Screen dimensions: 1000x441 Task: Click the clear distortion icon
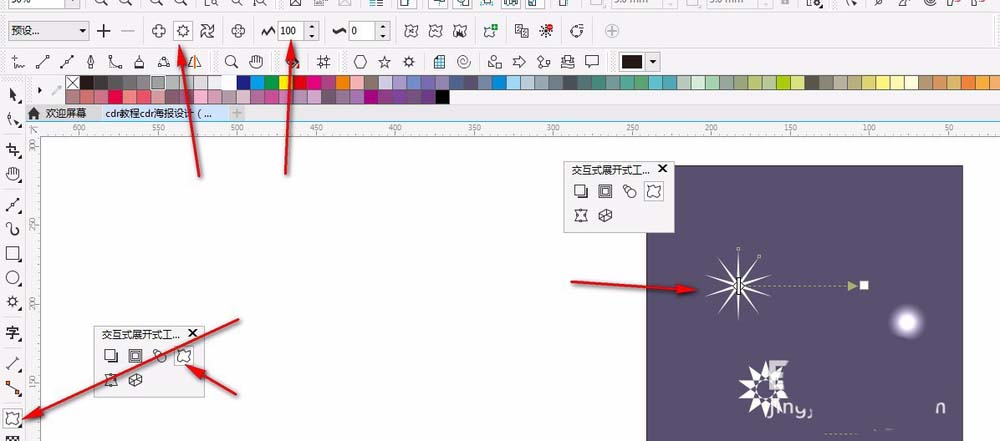(x=546, y=31)
